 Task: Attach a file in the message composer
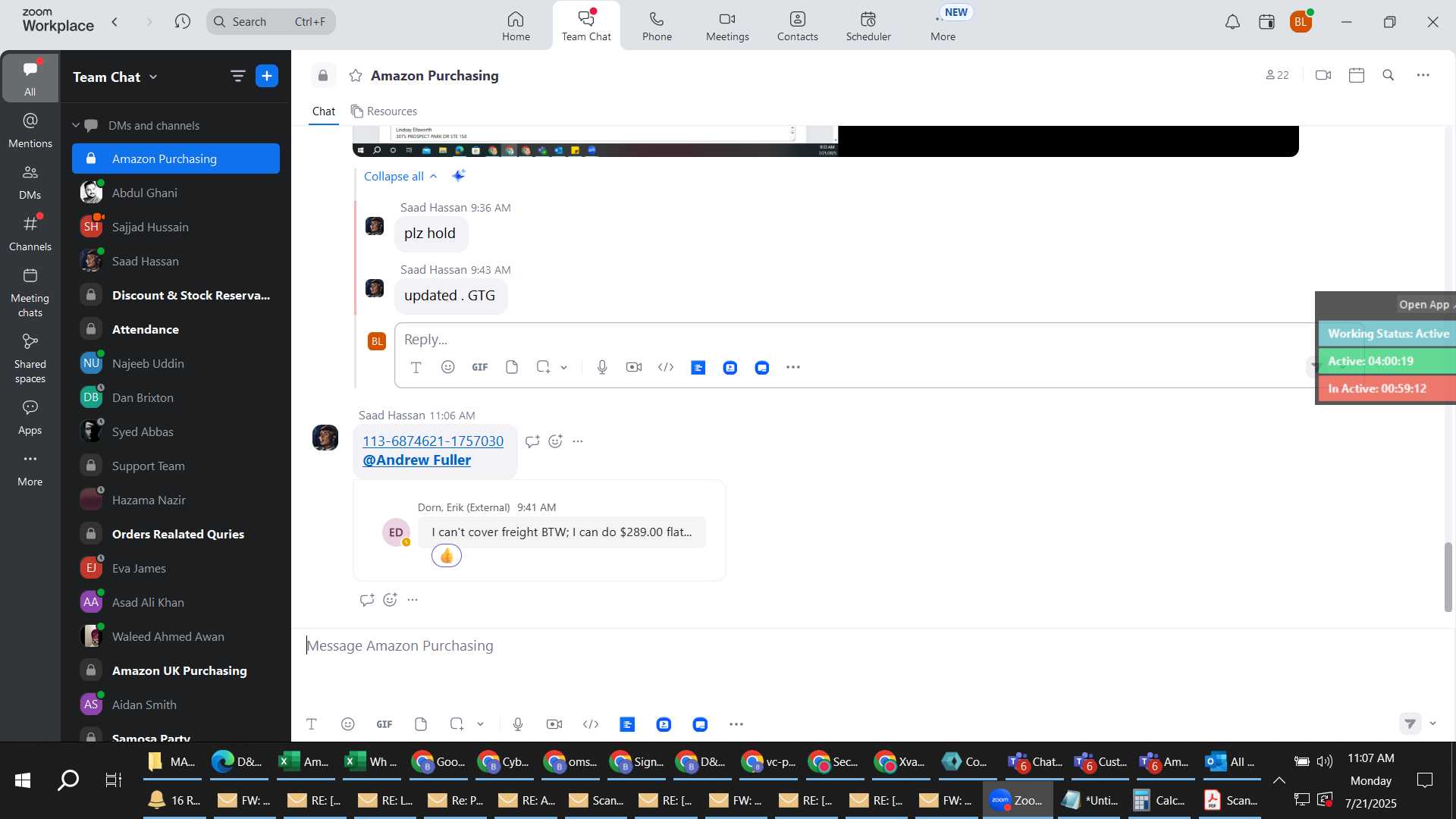pyautogui.click(x=421, y=724)
